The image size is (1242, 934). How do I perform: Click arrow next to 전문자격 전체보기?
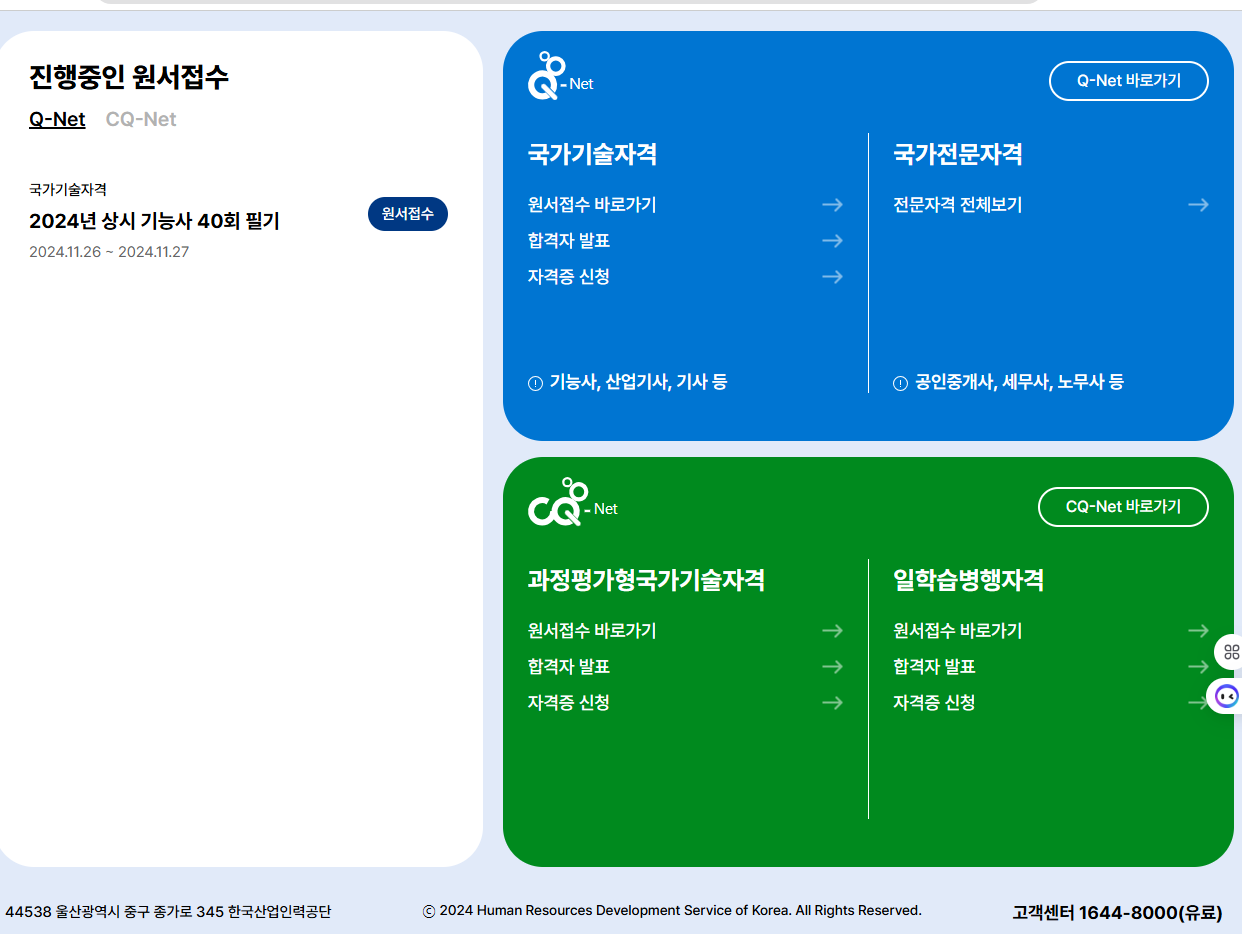point(1198,205)
